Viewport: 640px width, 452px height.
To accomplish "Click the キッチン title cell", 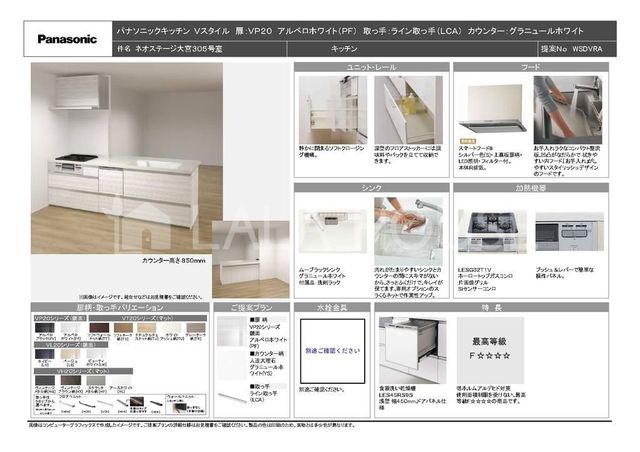I will [x=412, y=49].
